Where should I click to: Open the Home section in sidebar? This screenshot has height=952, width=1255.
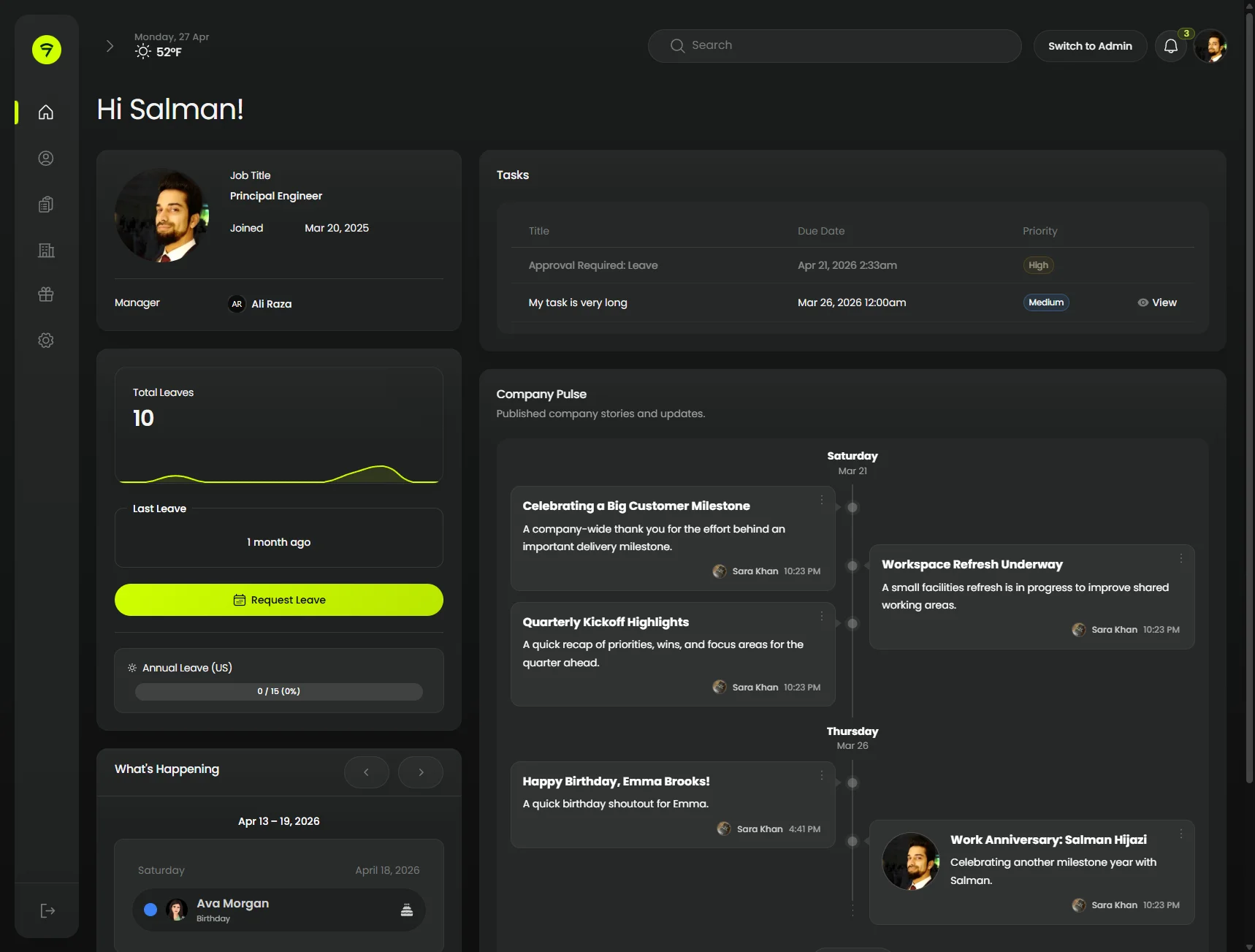click(45, 113)
